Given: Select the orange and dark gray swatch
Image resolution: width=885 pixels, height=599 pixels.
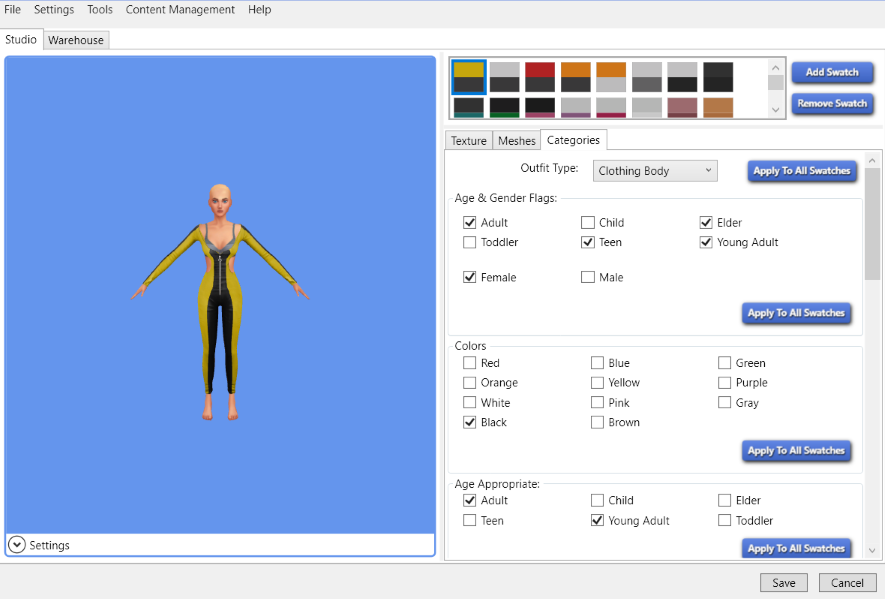Looking at the screenshot, I should 576,77.
